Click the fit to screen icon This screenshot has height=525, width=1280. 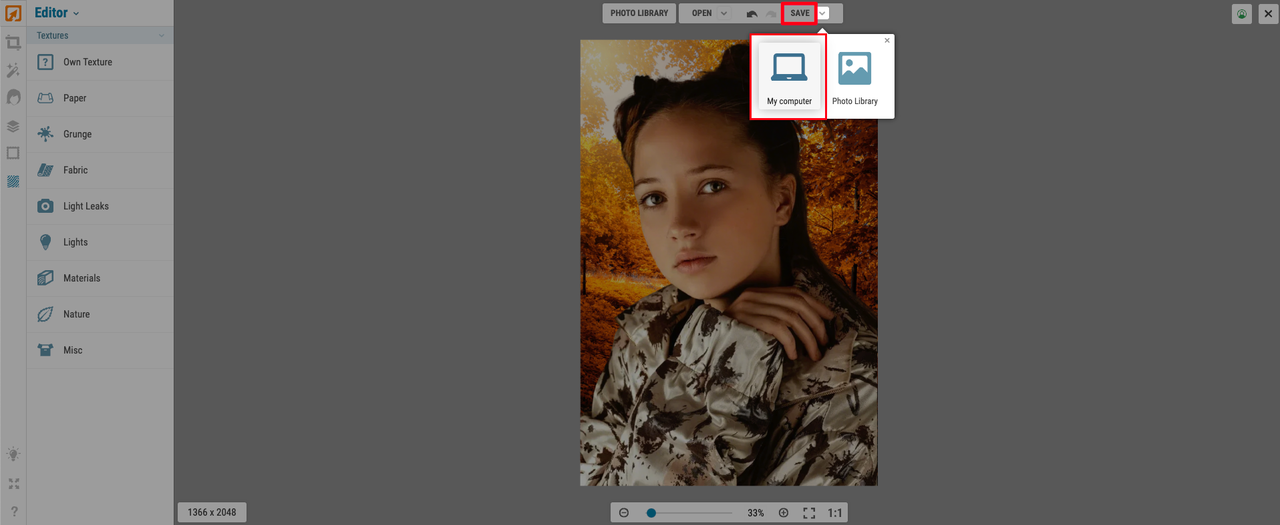(809, 513)
